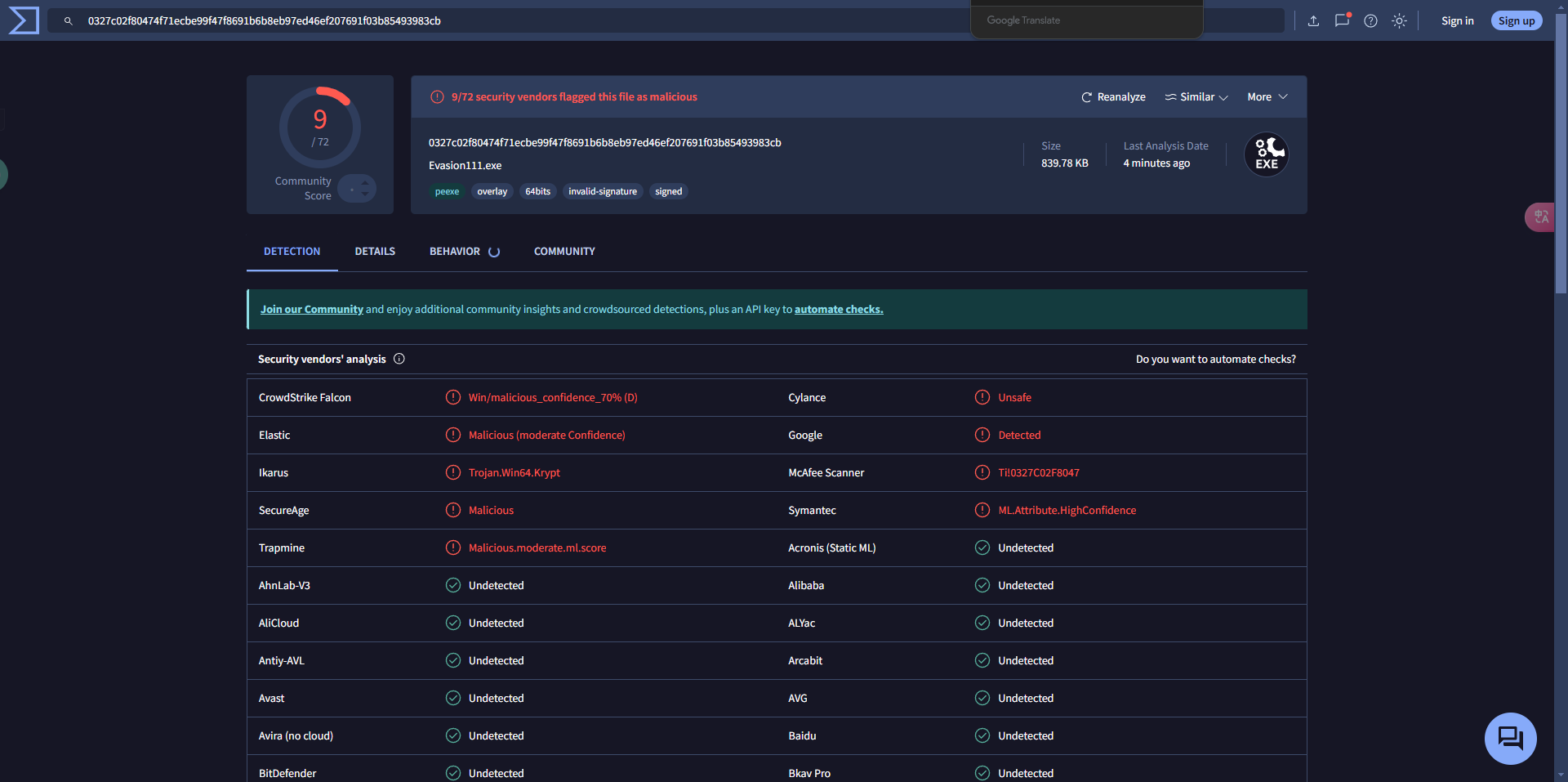Image resolution: width=1568 pixels, height=782 pixels.
Task: Click Ikarus Trojan.Win64.Krypt alert icon
Action: (x=453, y=472)
